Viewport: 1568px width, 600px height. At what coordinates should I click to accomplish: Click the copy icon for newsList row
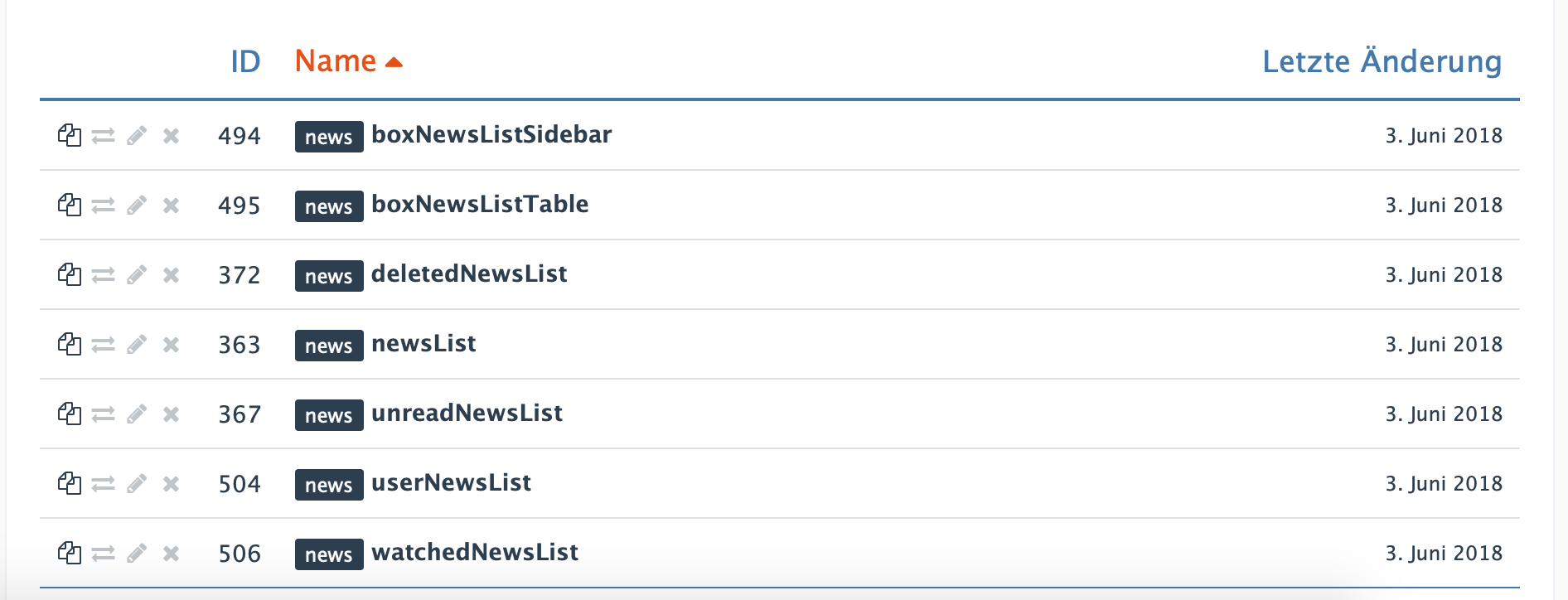pyautogui.click(x=70, y=344)
